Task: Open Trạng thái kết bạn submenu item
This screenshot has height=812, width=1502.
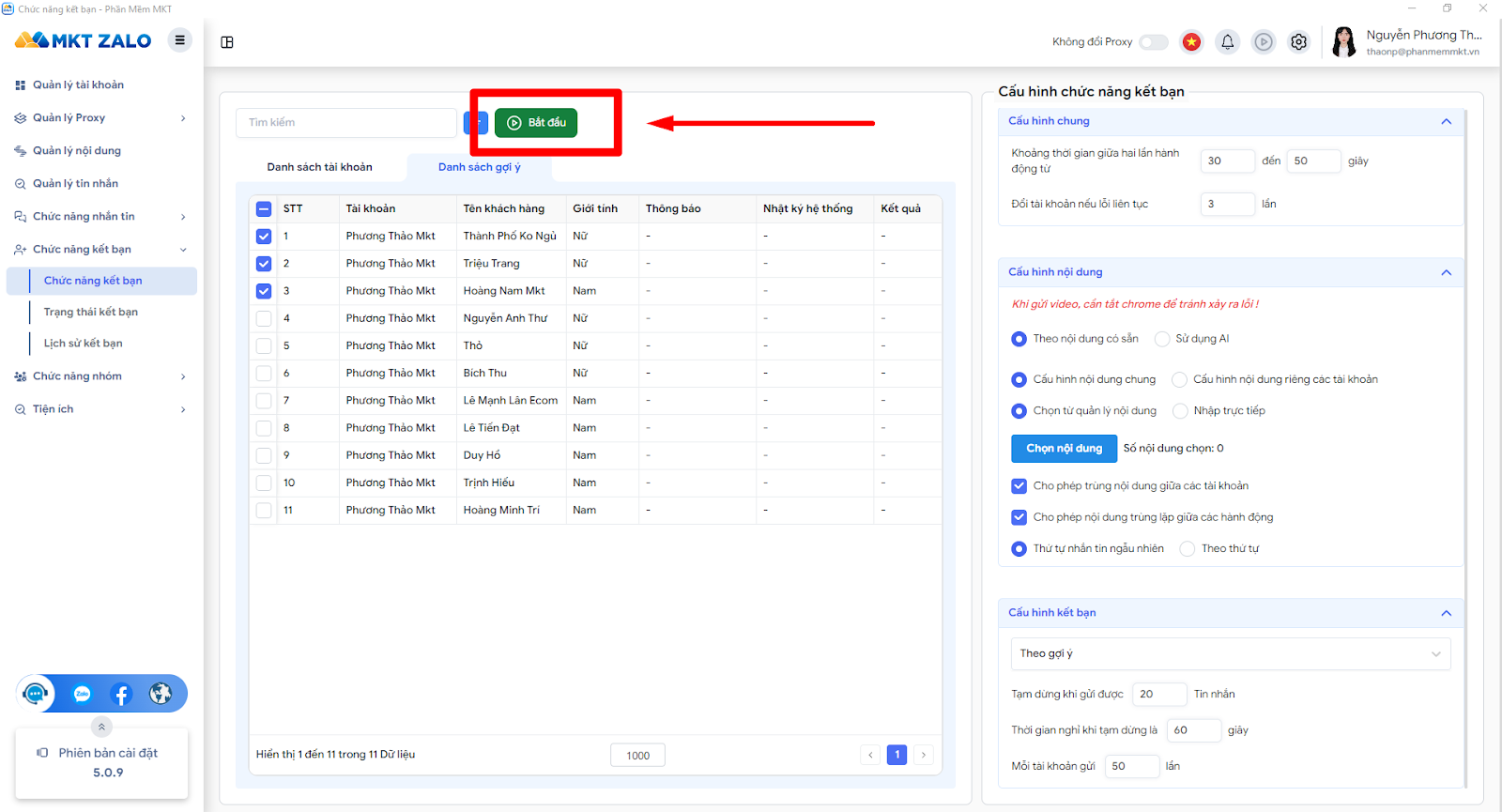Action: tap(90, 313)
